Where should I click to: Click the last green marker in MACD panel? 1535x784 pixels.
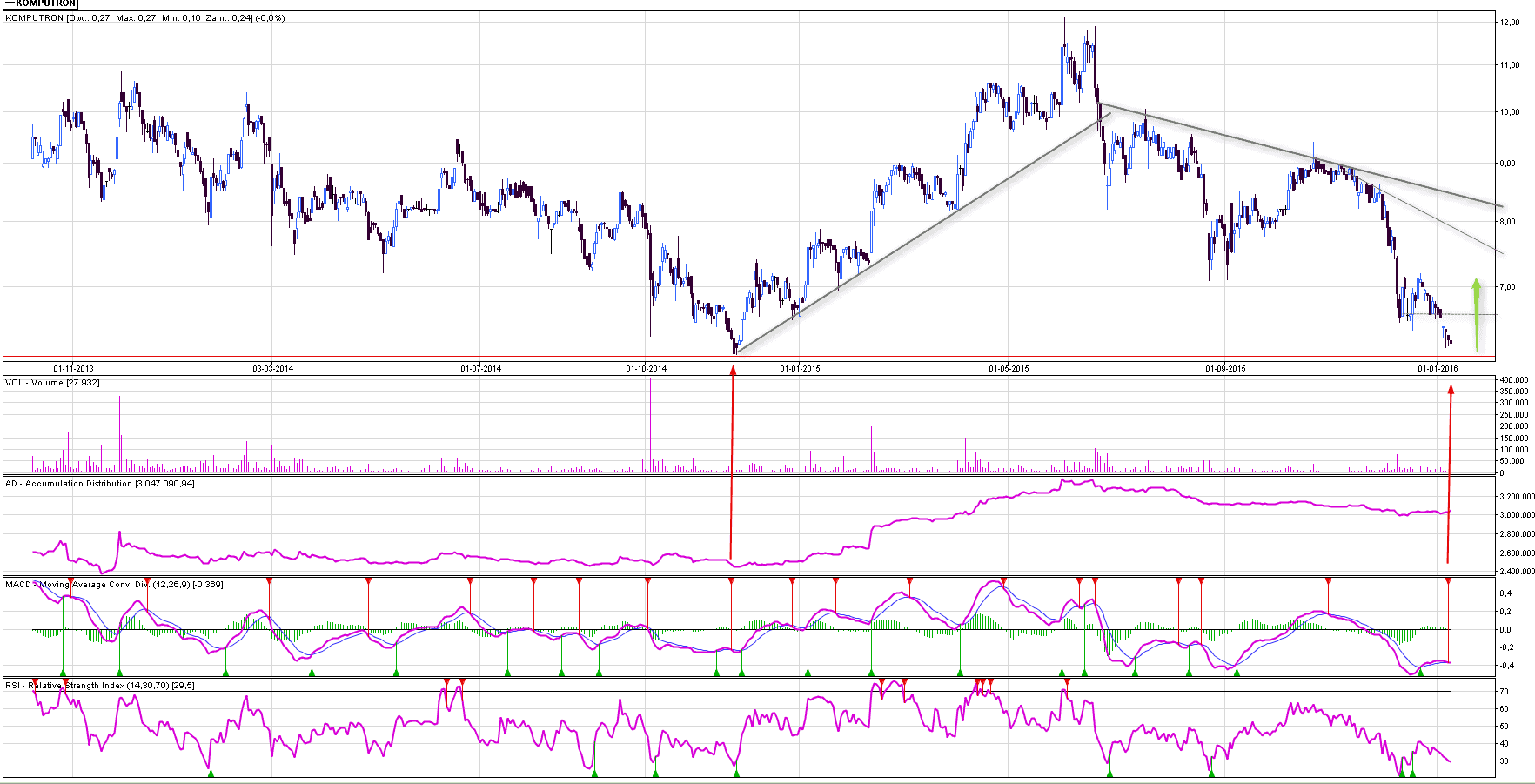point(1420,672)
